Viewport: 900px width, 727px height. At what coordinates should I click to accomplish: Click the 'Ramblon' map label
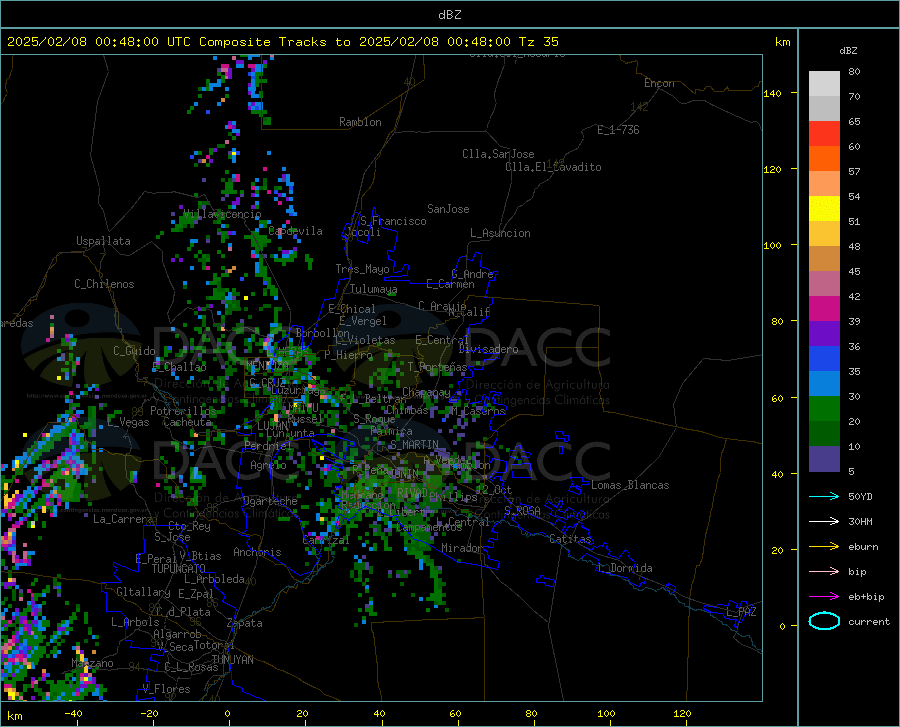[x=360, y=122]
